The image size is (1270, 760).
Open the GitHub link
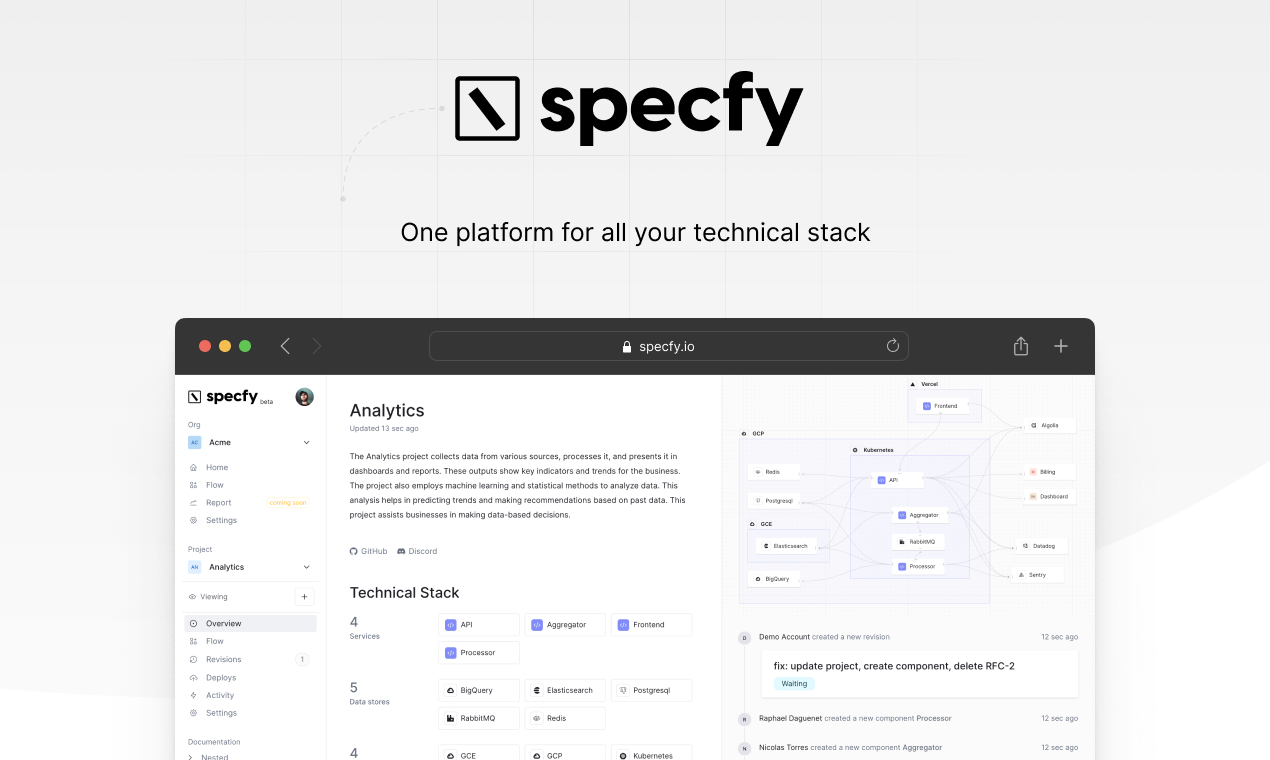(x=368, y=551)
